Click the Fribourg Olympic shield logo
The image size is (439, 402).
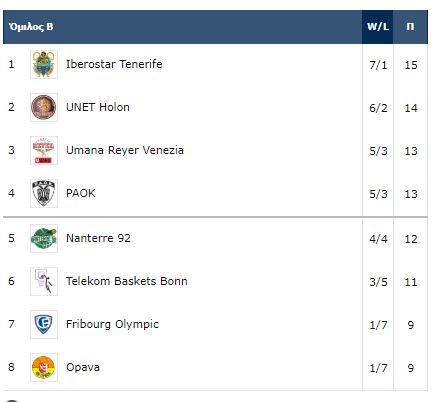(x=44, y=324)
